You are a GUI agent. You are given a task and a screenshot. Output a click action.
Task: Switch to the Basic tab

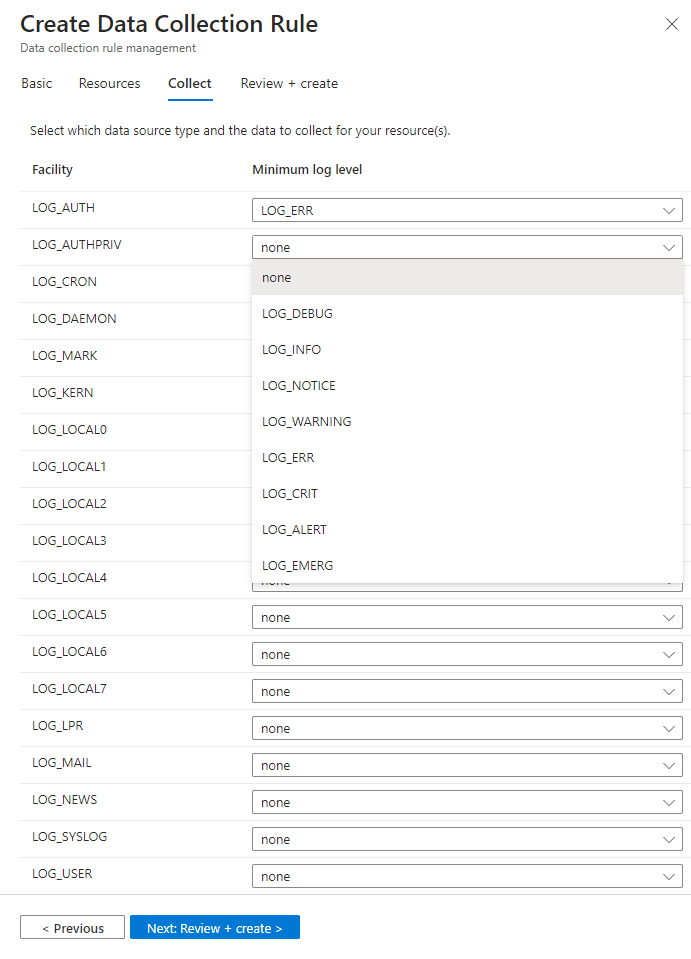(x=36, y=84)
